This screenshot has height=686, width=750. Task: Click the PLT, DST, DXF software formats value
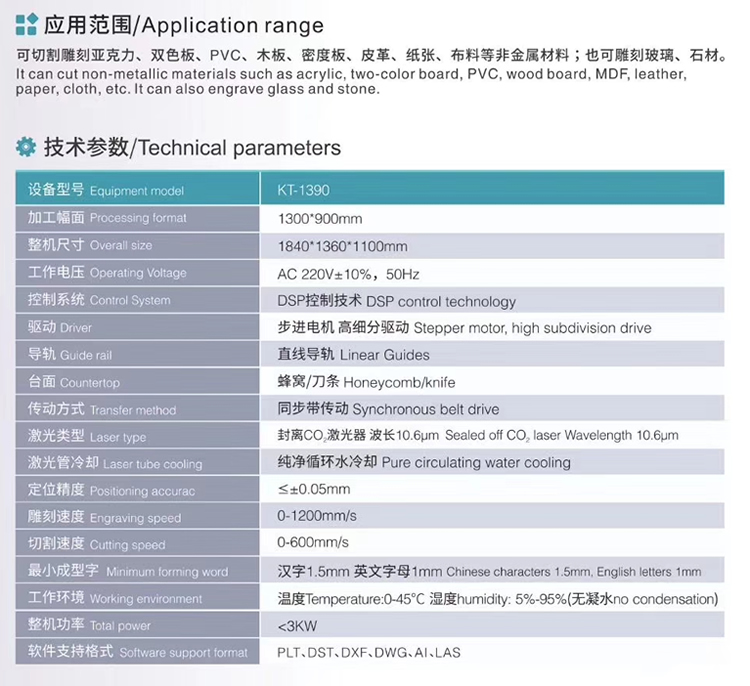369,652
